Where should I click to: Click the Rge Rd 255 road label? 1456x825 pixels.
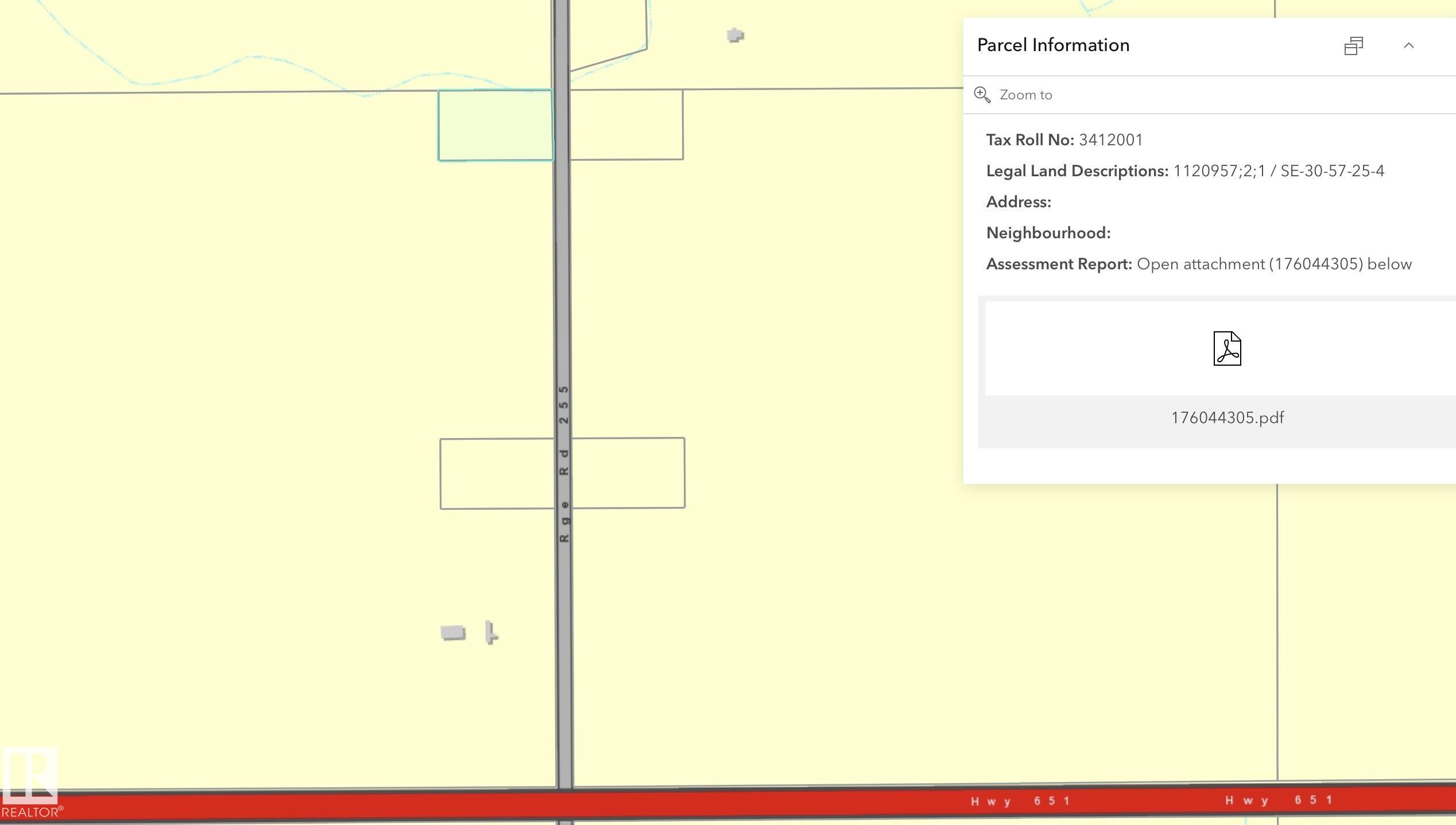(564, 464)
